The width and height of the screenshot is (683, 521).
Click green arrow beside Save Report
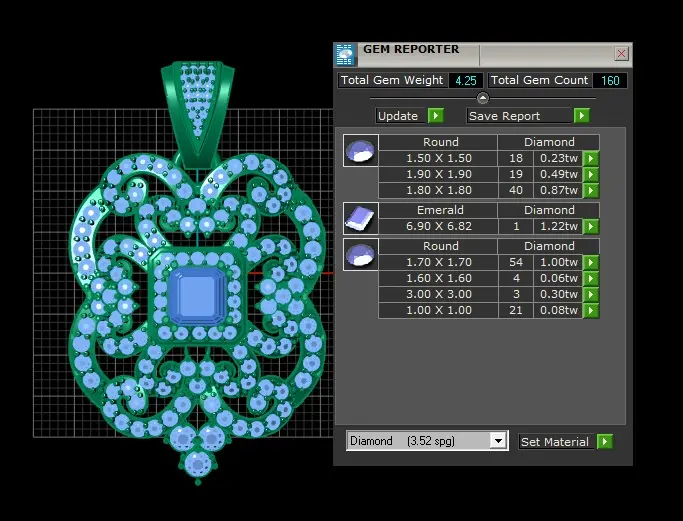coord(582,115)
